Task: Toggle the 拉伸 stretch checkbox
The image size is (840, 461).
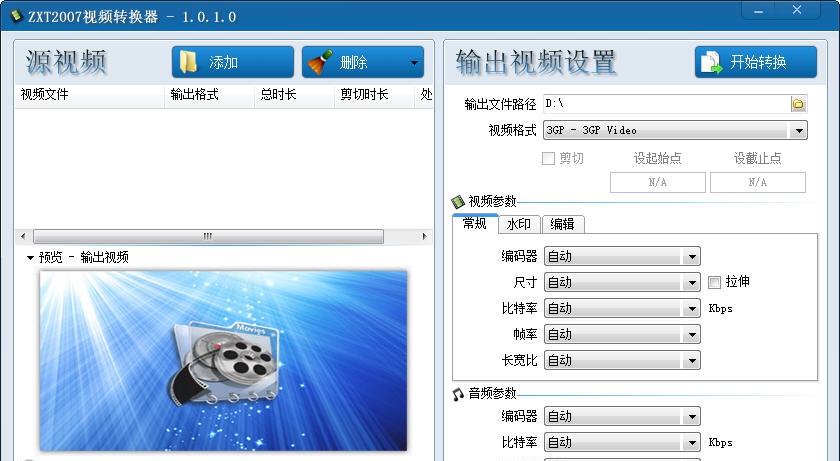Action: click(x=714, y=282)
